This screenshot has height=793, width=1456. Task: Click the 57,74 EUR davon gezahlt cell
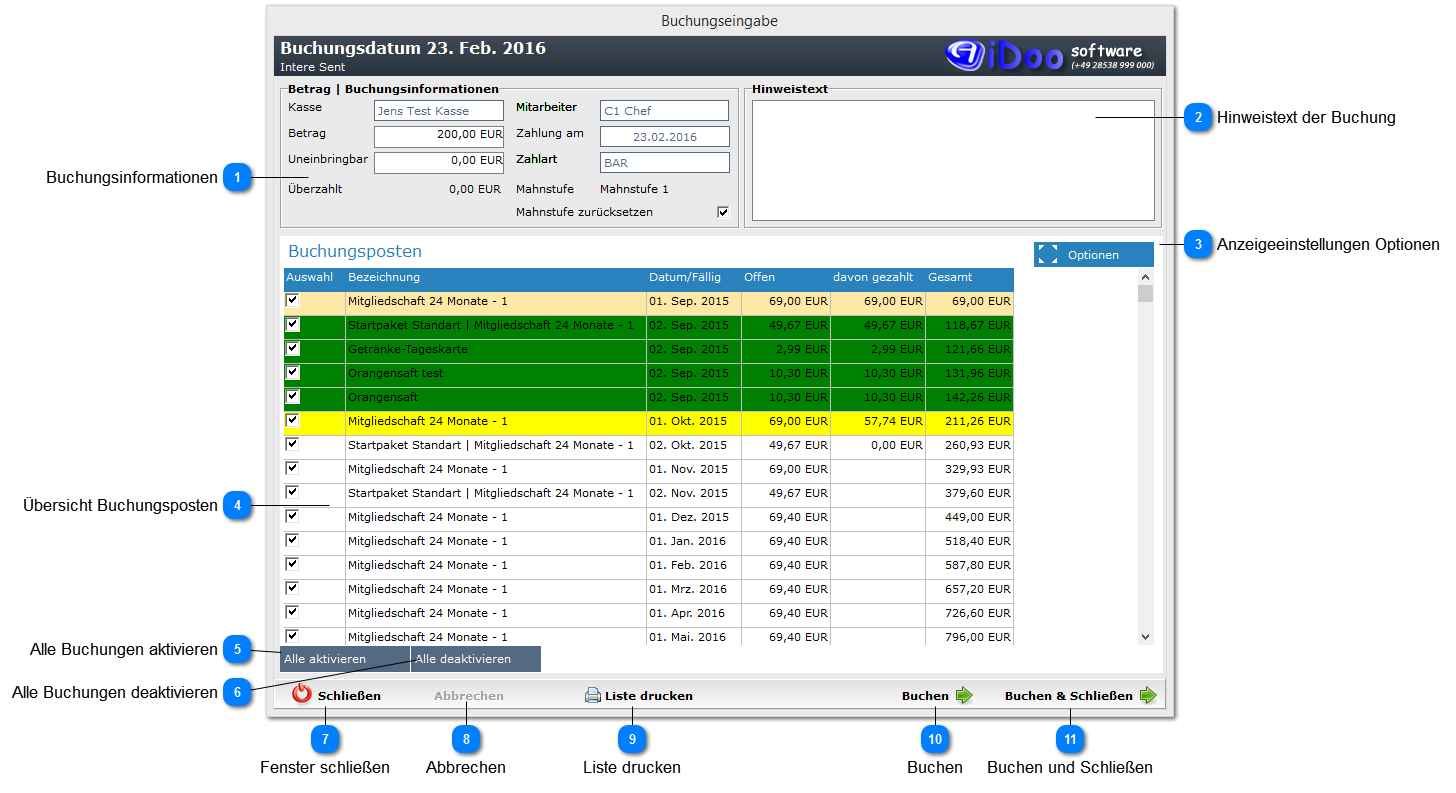point(877,421)
